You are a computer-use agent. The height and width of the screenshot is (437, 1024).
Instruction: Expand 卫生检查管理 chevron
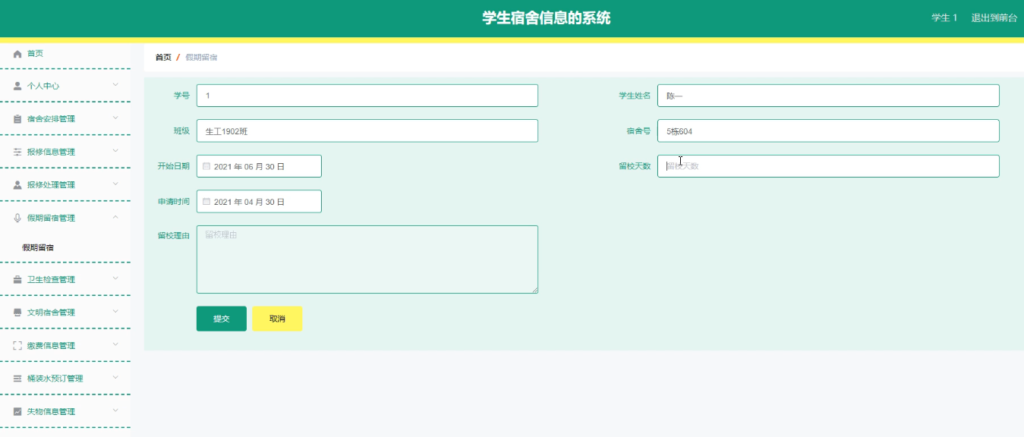116,279
